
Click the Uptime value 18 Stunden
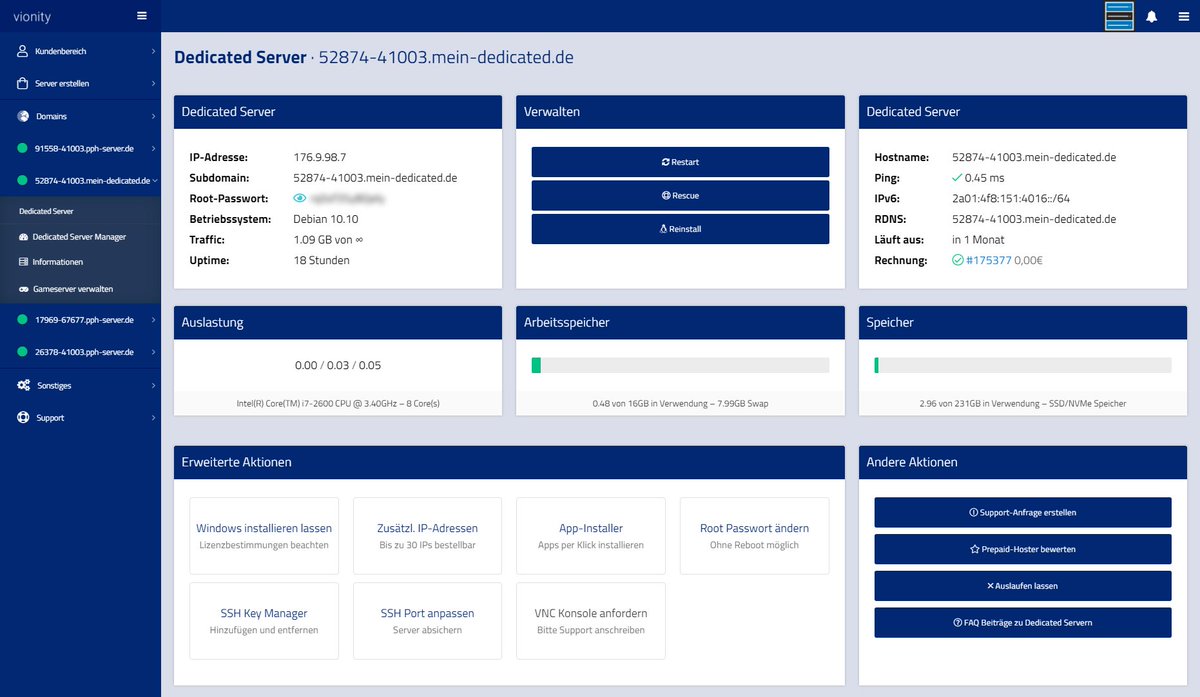click(x=321, y=260)
